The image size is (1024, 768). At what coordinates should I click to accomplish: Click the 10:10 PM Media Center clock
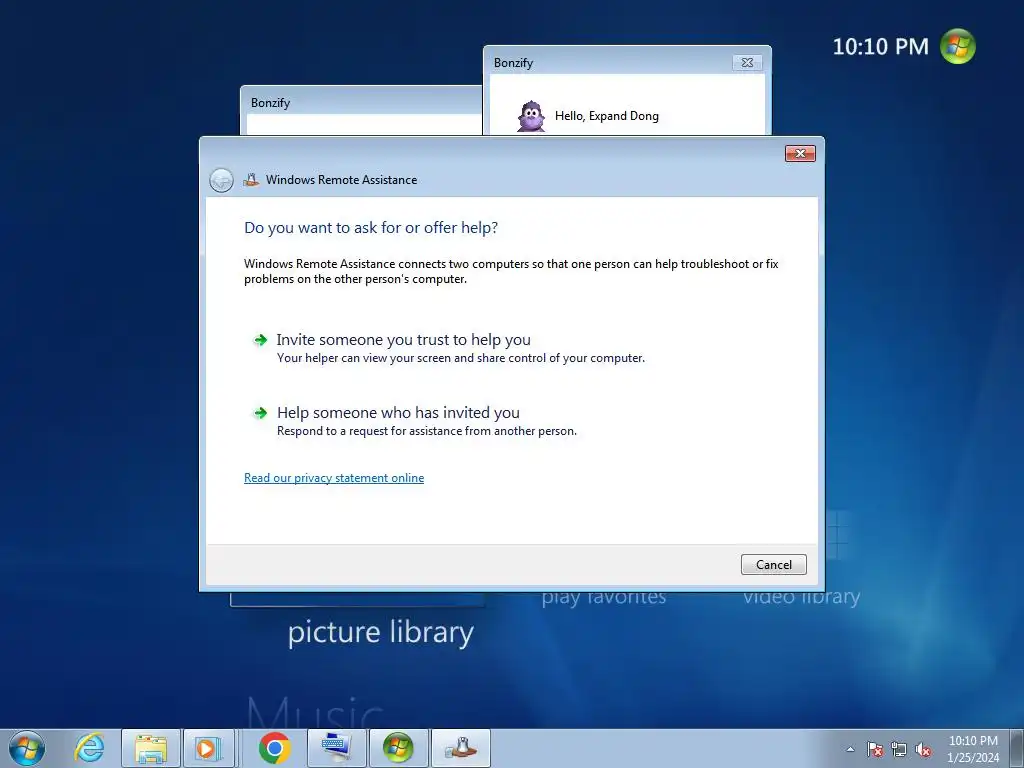coord(880,46)
